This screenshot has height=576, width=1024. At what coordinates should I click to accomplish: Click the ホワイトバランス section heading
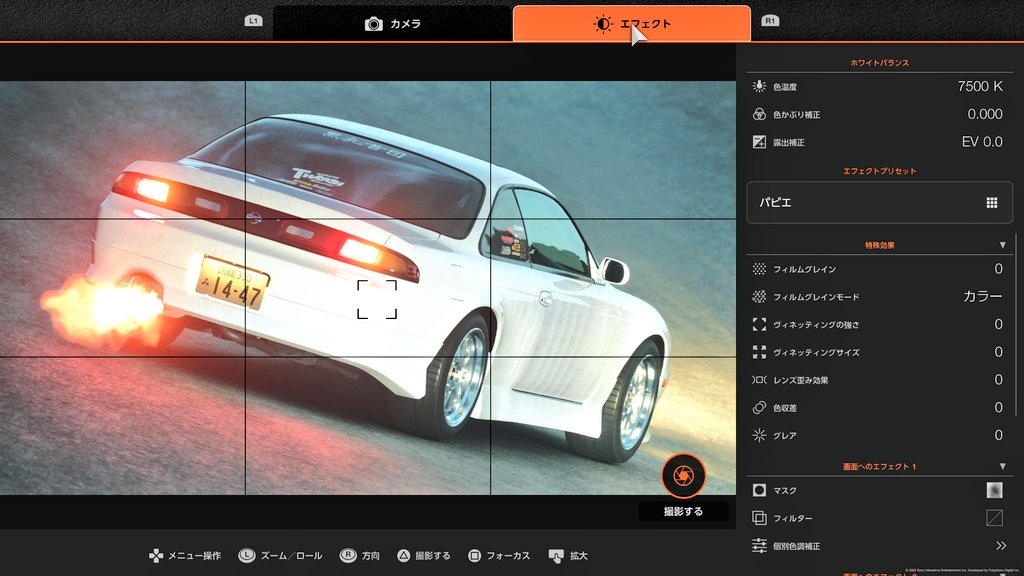tap(879, 63)
